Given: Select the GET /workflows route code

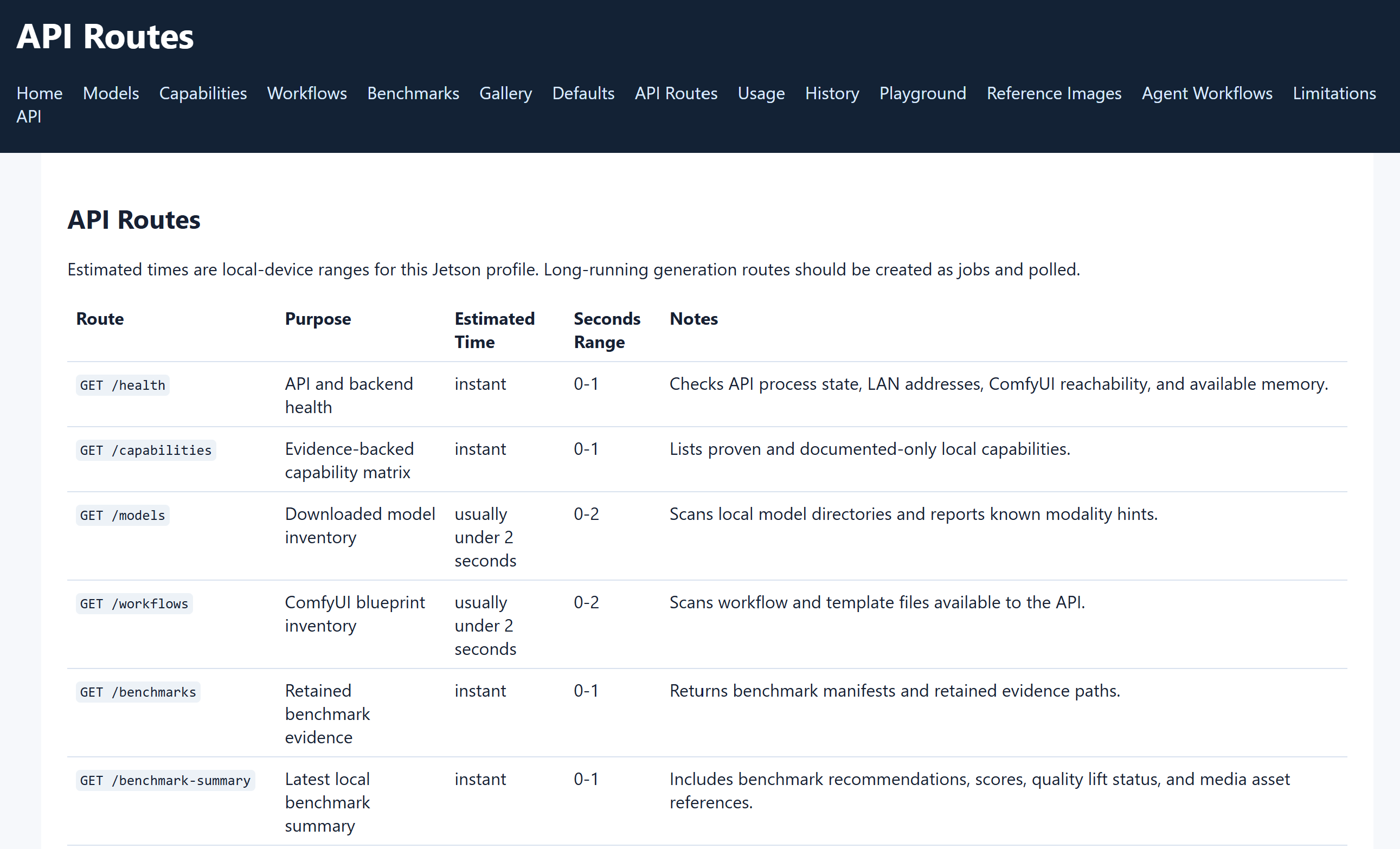Looking at the screenshot, I should pyautogui.click(x=134, y=603).
